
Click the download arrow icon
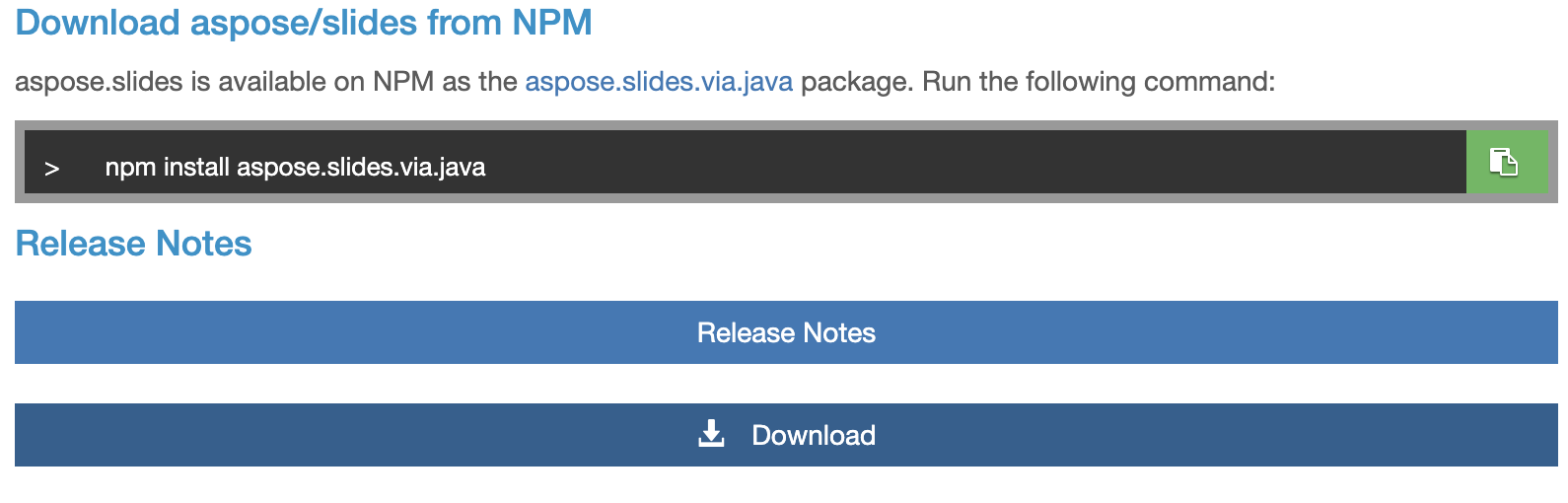pos(711,434)
